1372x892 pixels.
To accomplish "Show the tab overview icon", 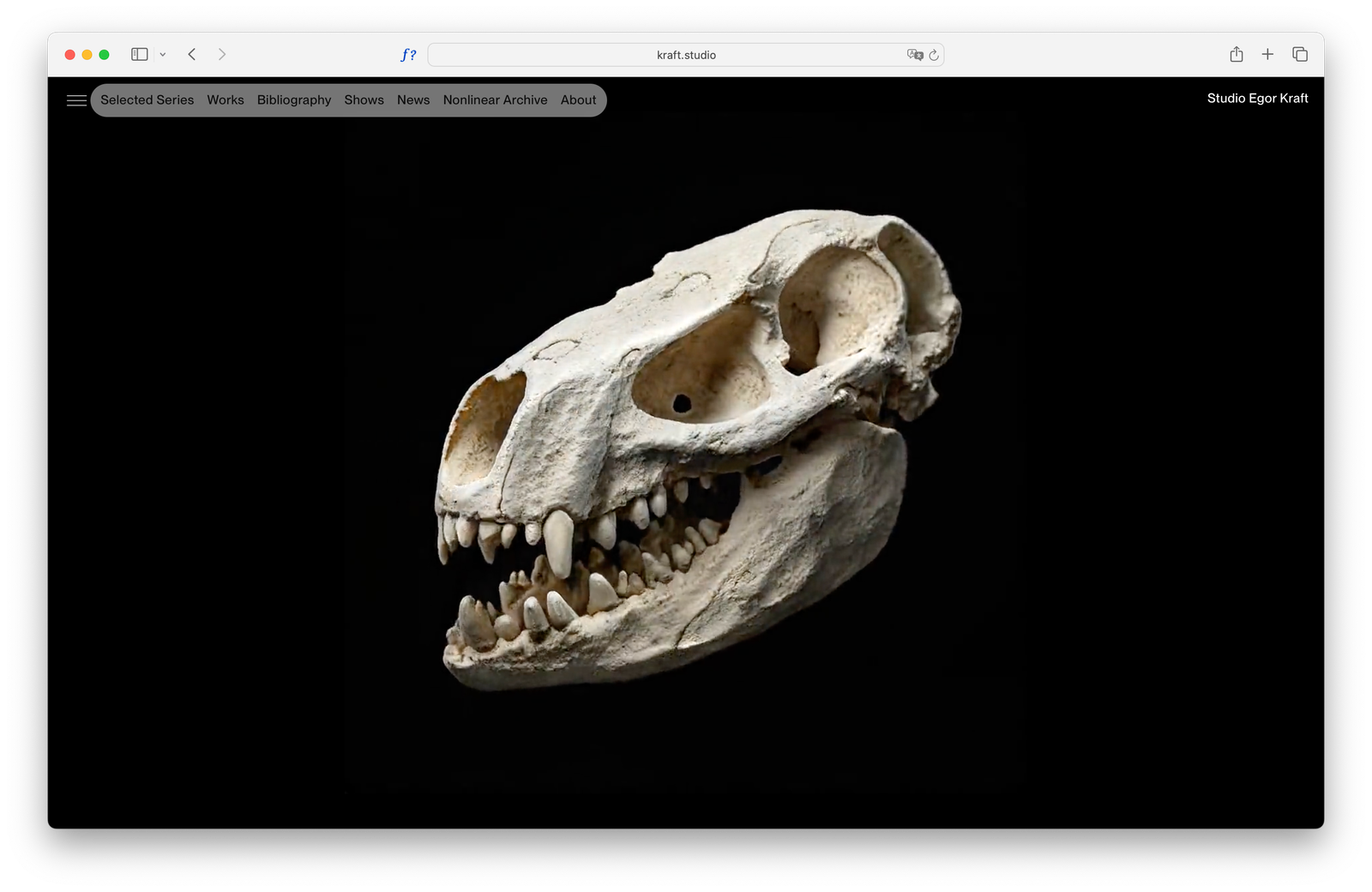I will coord(1300,55).
